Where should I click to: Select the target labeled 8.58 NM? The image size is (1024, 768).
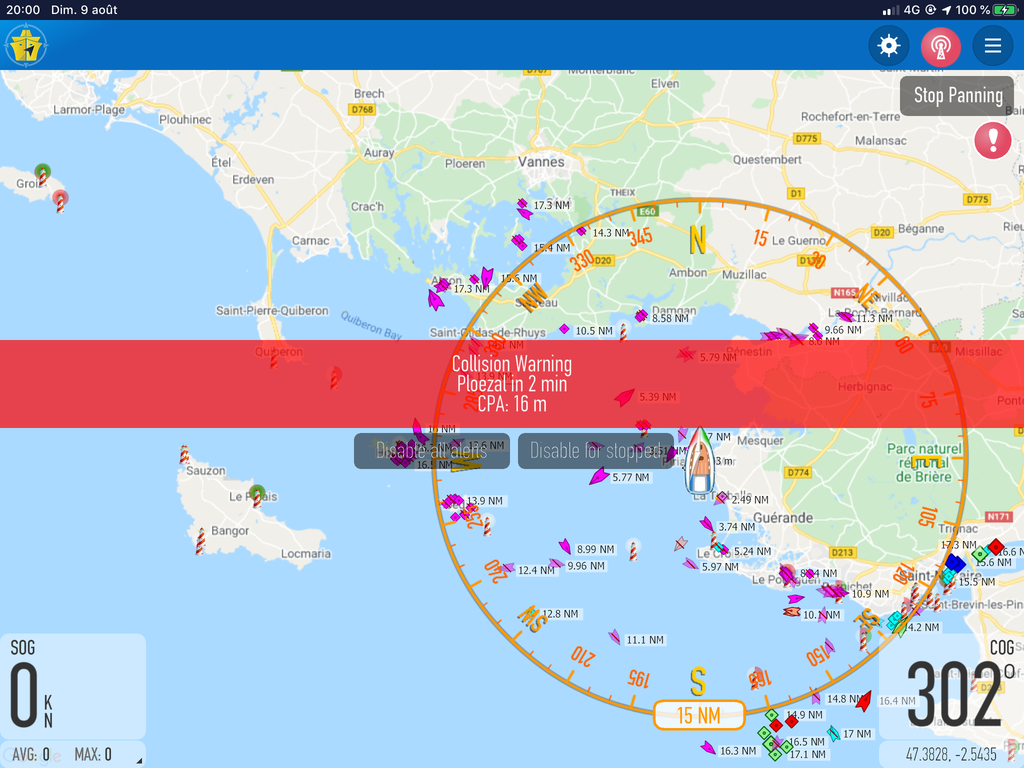click(641, 316)
